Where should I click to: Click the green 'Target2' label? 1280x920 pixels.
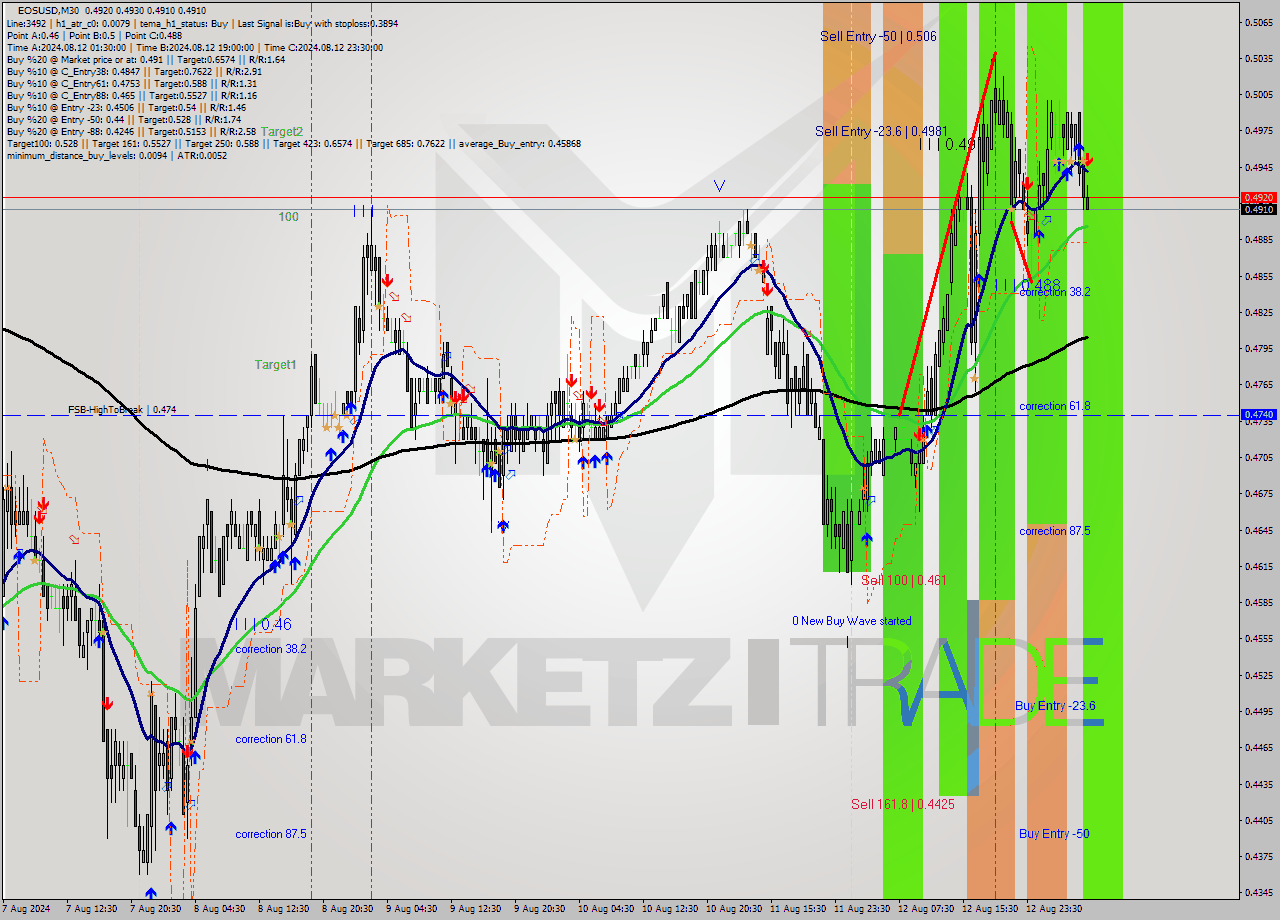pos(282,131)
